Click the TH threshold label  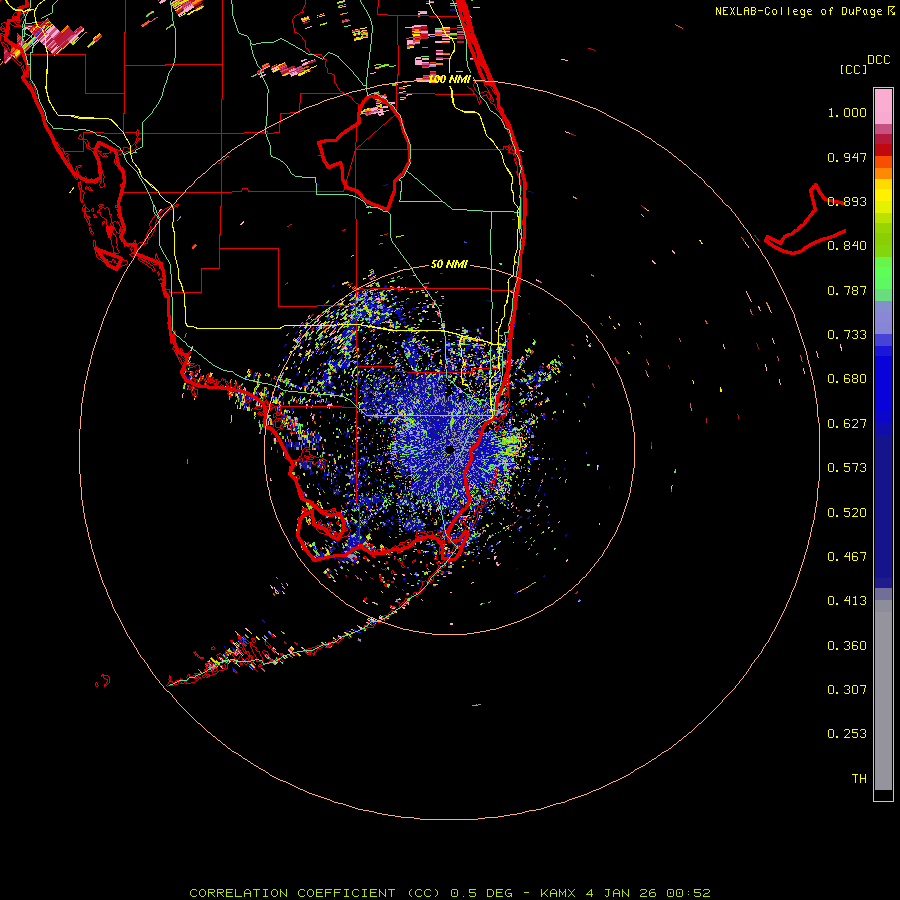click(x=859, y=779)
